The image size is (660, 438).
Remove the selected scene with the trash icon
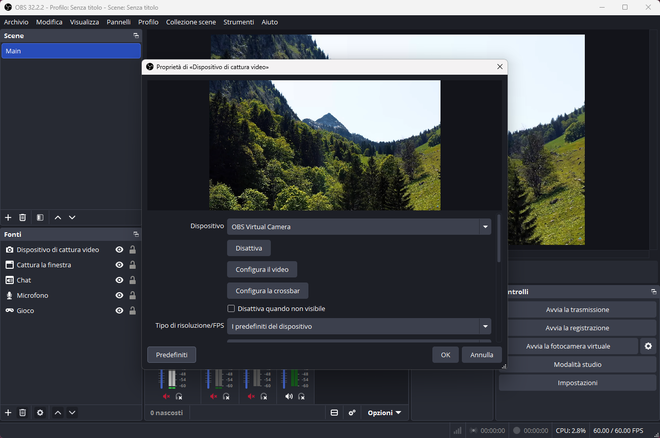tap(23, 218)
